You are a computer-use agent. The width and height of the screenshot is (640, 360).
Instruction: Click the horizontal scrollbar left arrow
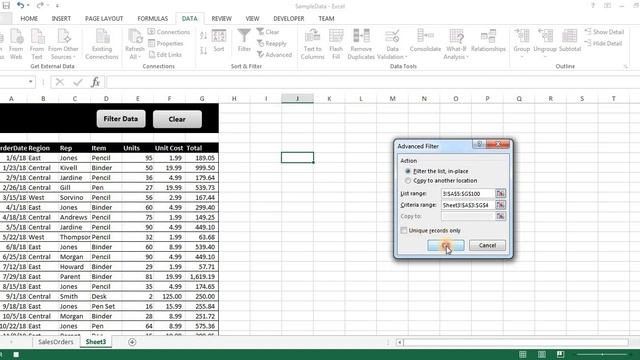(400, 342)
